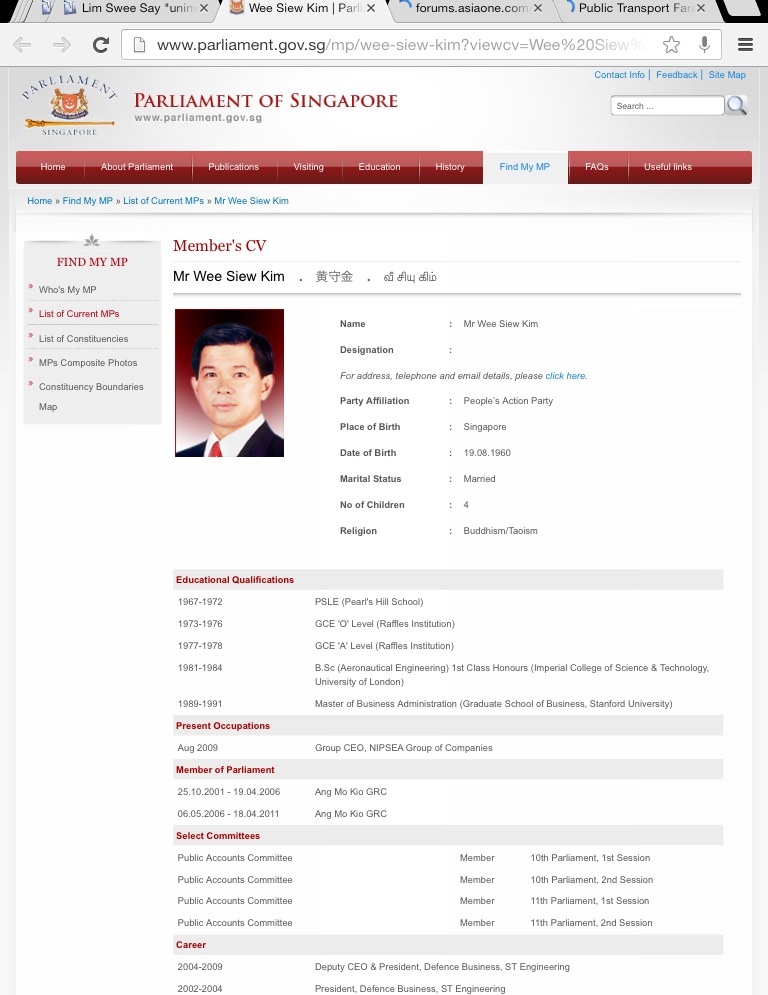Close the Lim Swee Say tab
The height and width of the screenshot is (995, 768).
[204, 8]
